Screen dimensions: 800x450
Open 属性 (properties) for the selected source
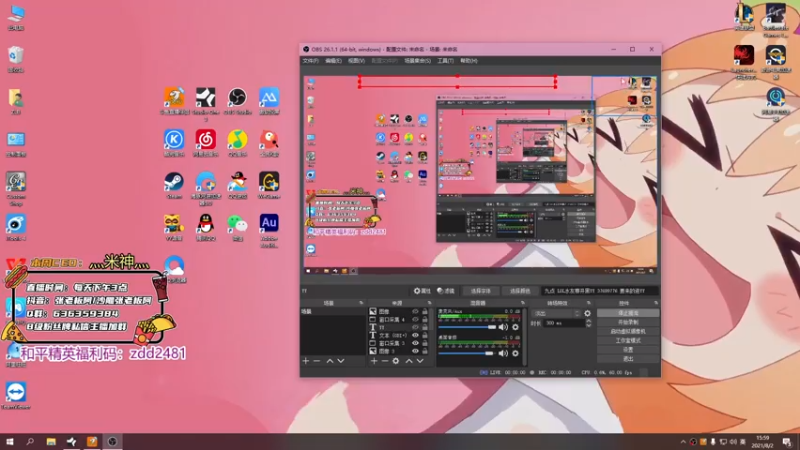pyautogui.click(x=422, y=291)
